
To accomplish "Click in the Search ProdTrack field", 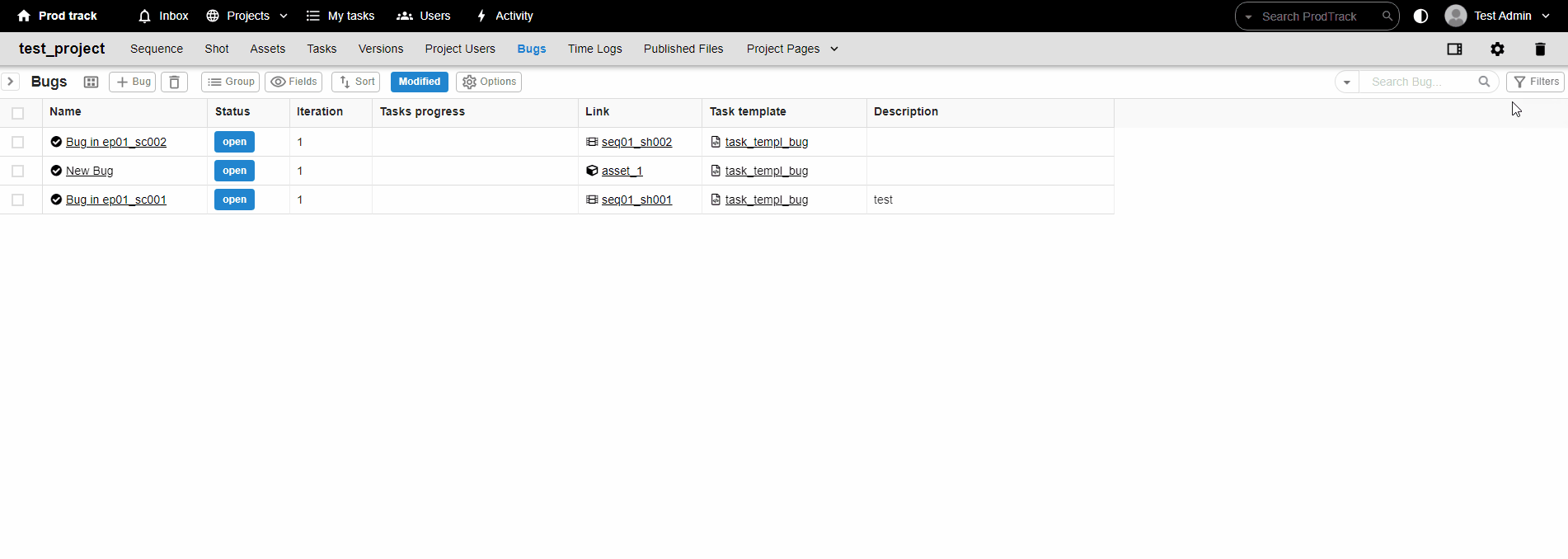I will pos(1317,16).
